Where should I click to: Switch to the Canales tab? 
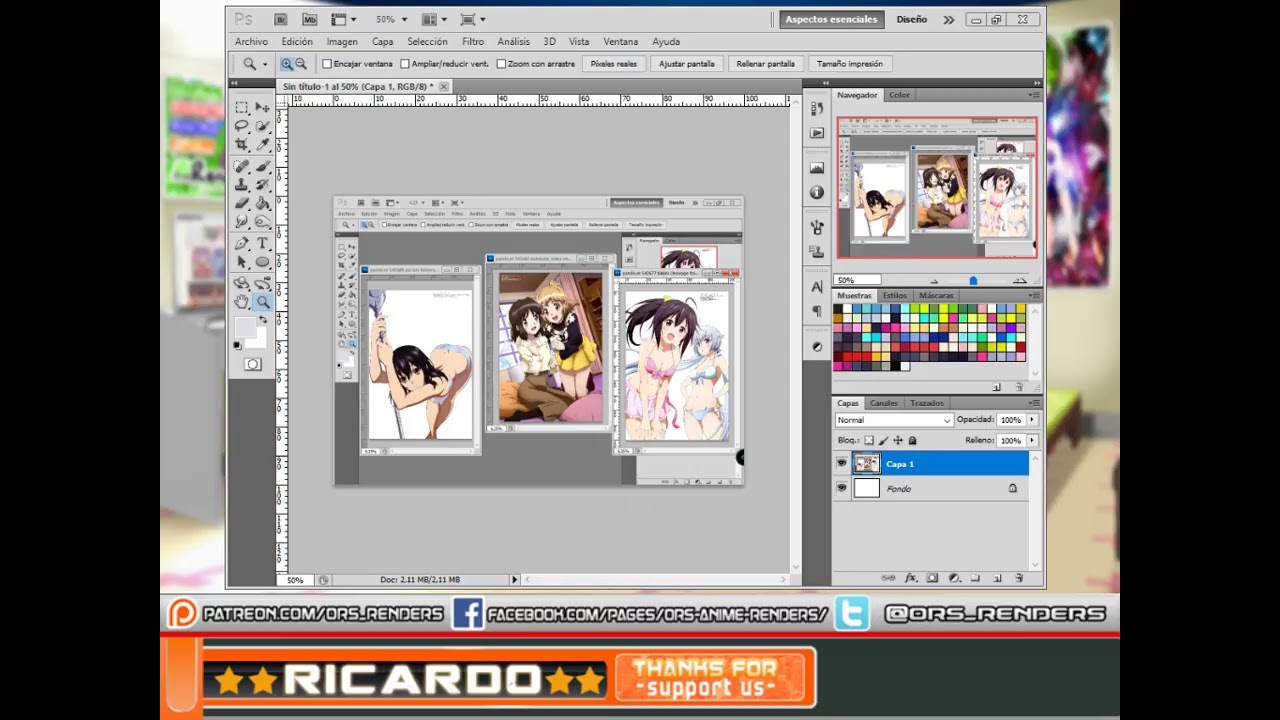coord(883,403)
